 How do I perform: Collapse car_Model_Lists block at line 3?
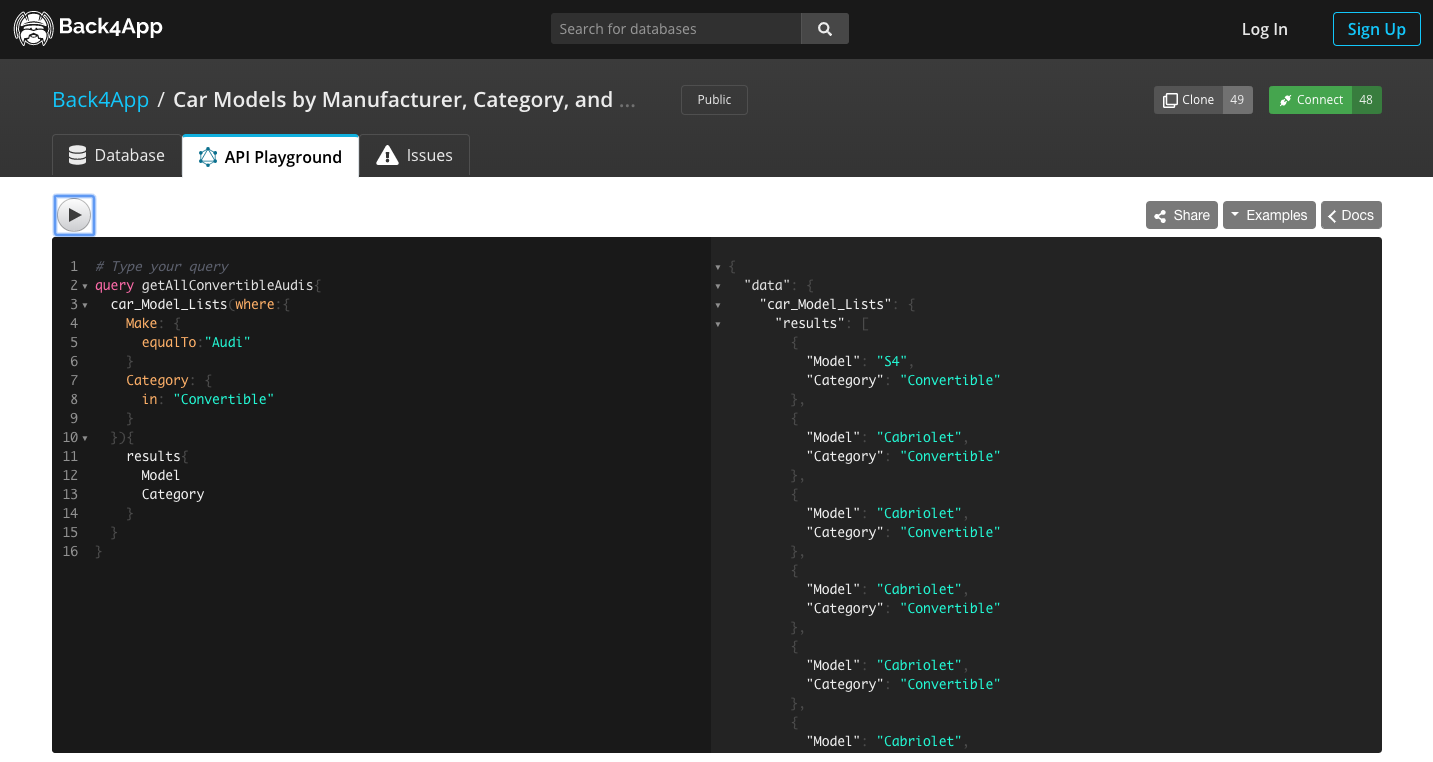point(85,305)
